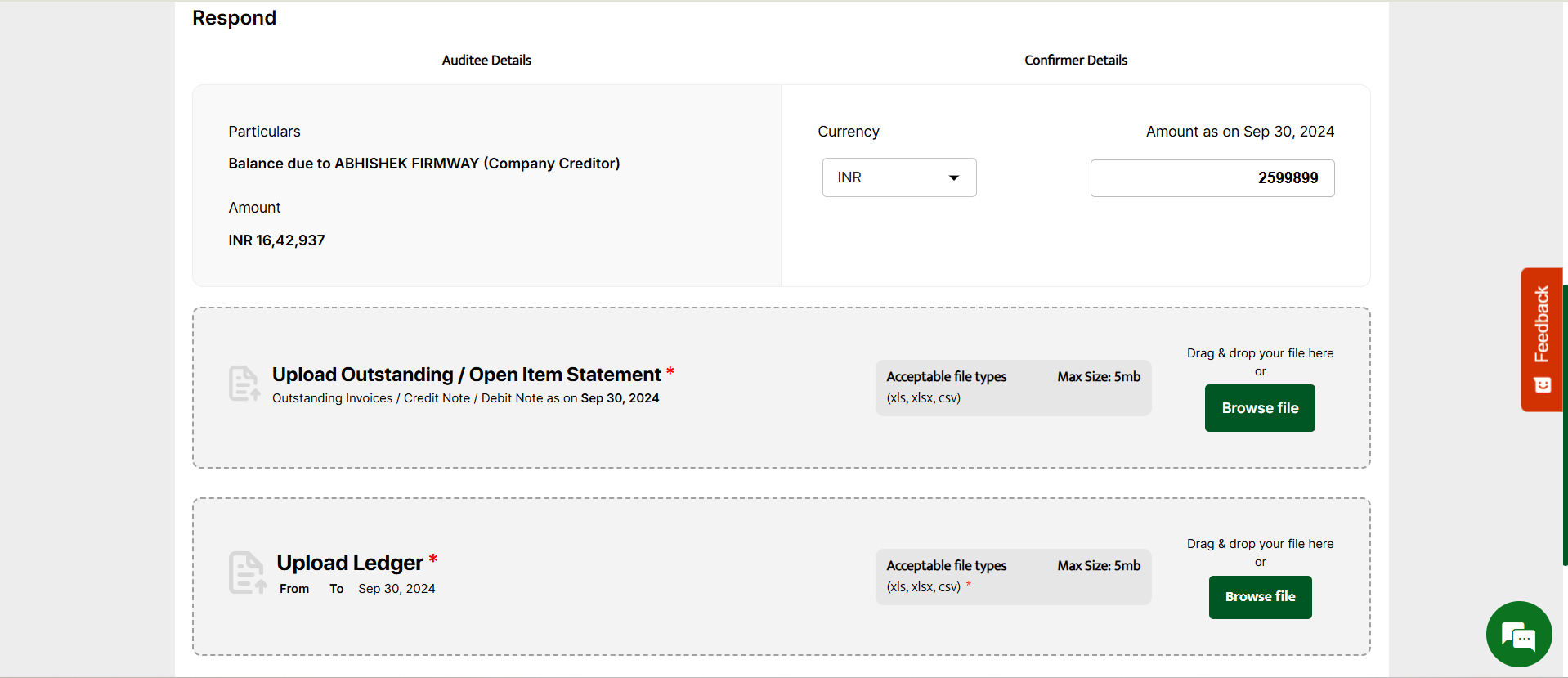Click the amount field showing 2599899
This screenshot has height=678, width=1568.
[x=1212, y=178]
